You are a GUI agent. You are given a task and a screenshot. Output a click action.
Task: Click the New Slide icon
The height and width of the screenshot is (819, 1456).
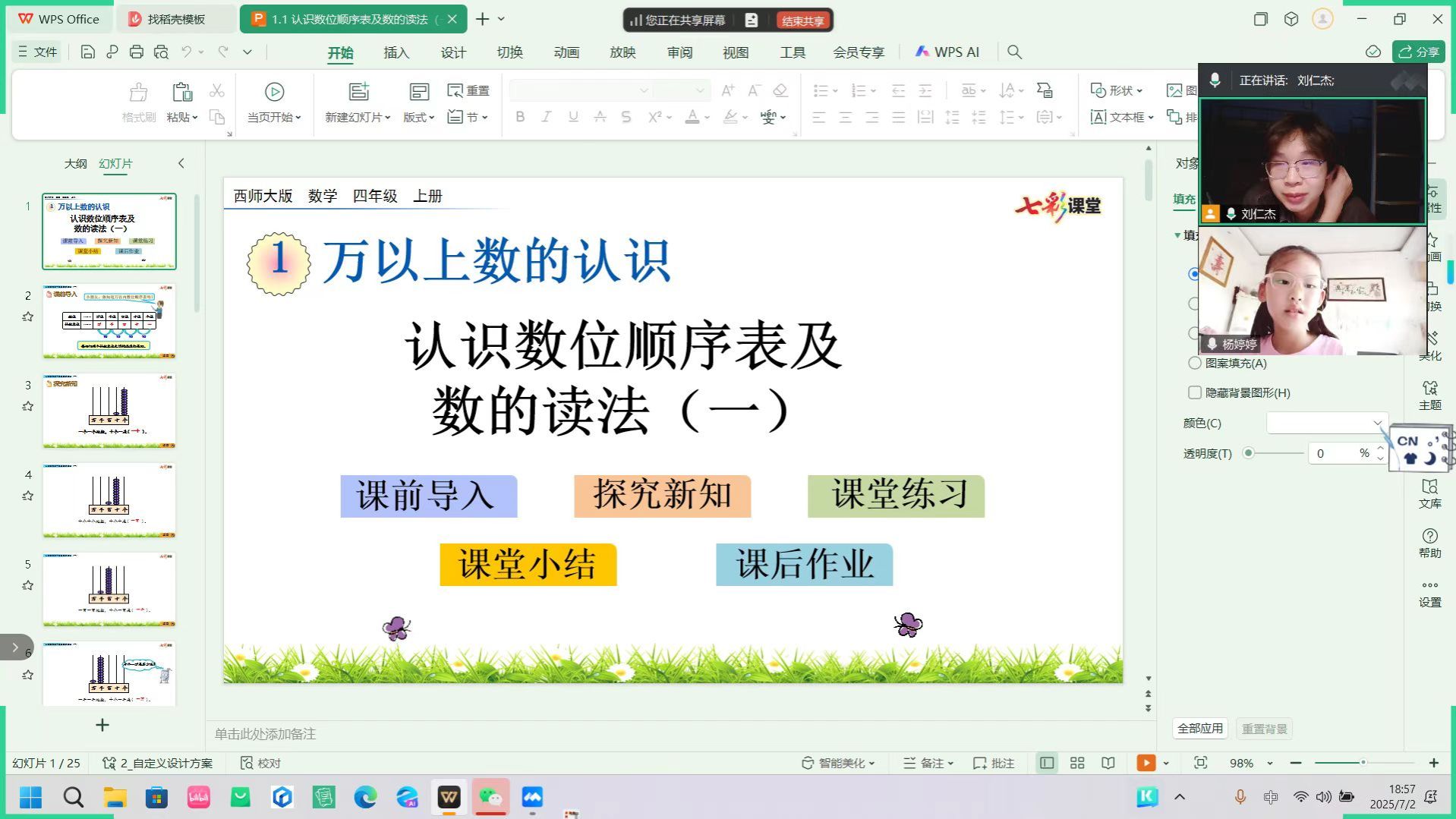click(358, 92)
